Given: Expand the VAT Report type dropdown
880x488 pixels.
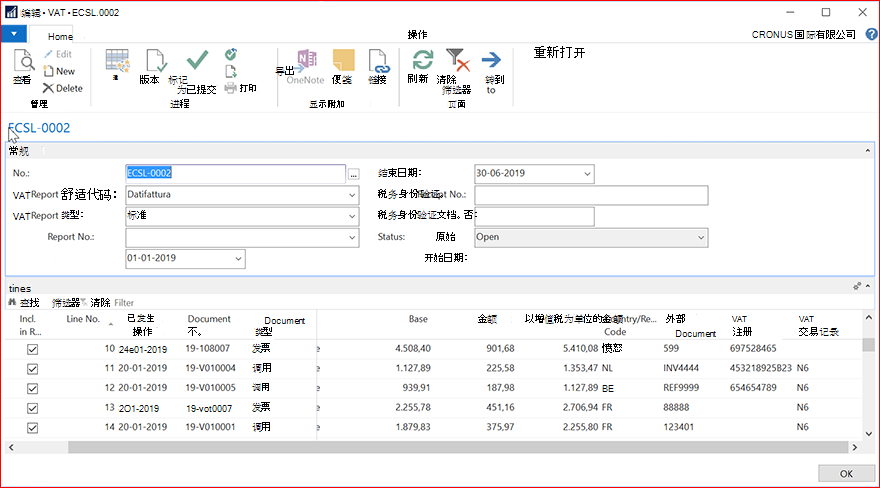Looking at the screenshot, I should pos(352,216).
